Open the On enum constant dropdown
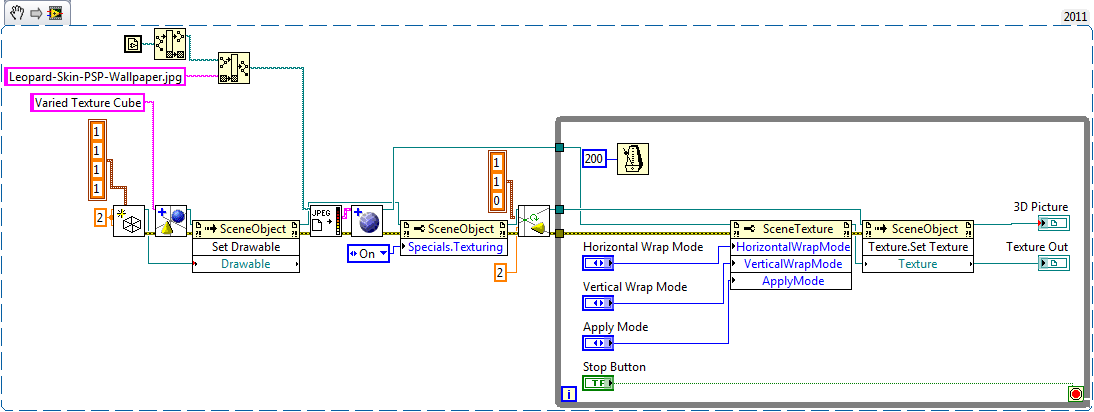Image resolution: width=1094 pixels, height=412 pixels. [x=371, y=253]
